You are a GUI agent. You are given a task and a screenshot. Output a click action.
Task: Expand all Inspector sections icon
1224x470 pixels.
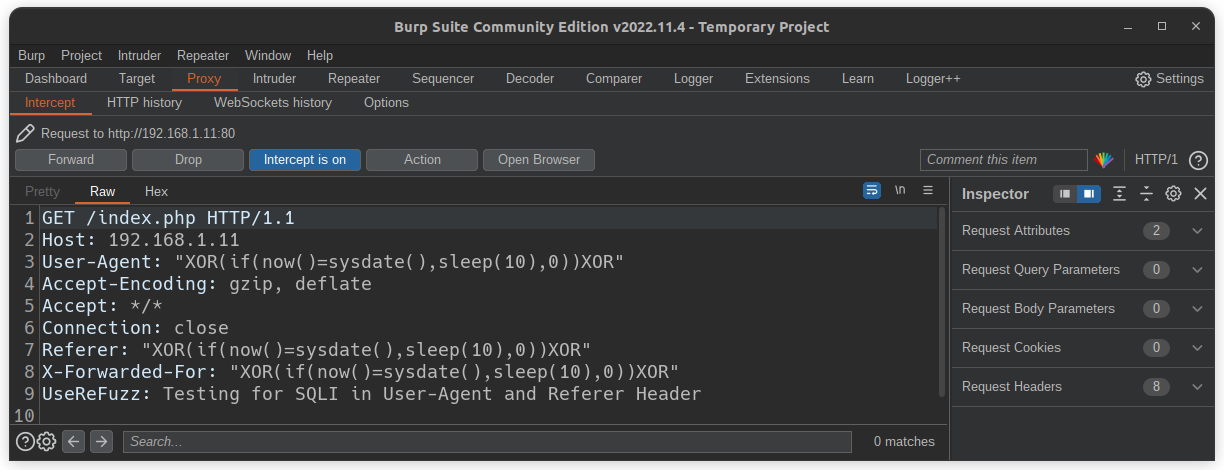tap(1120, 194)
